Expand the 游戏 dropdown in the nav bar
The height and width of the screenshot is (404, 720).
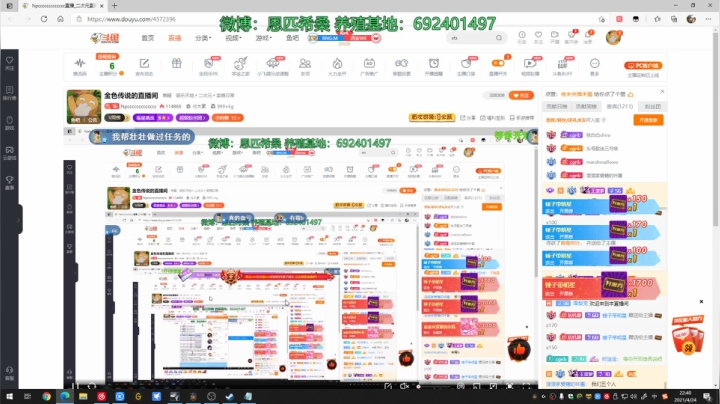click(264, 38)
